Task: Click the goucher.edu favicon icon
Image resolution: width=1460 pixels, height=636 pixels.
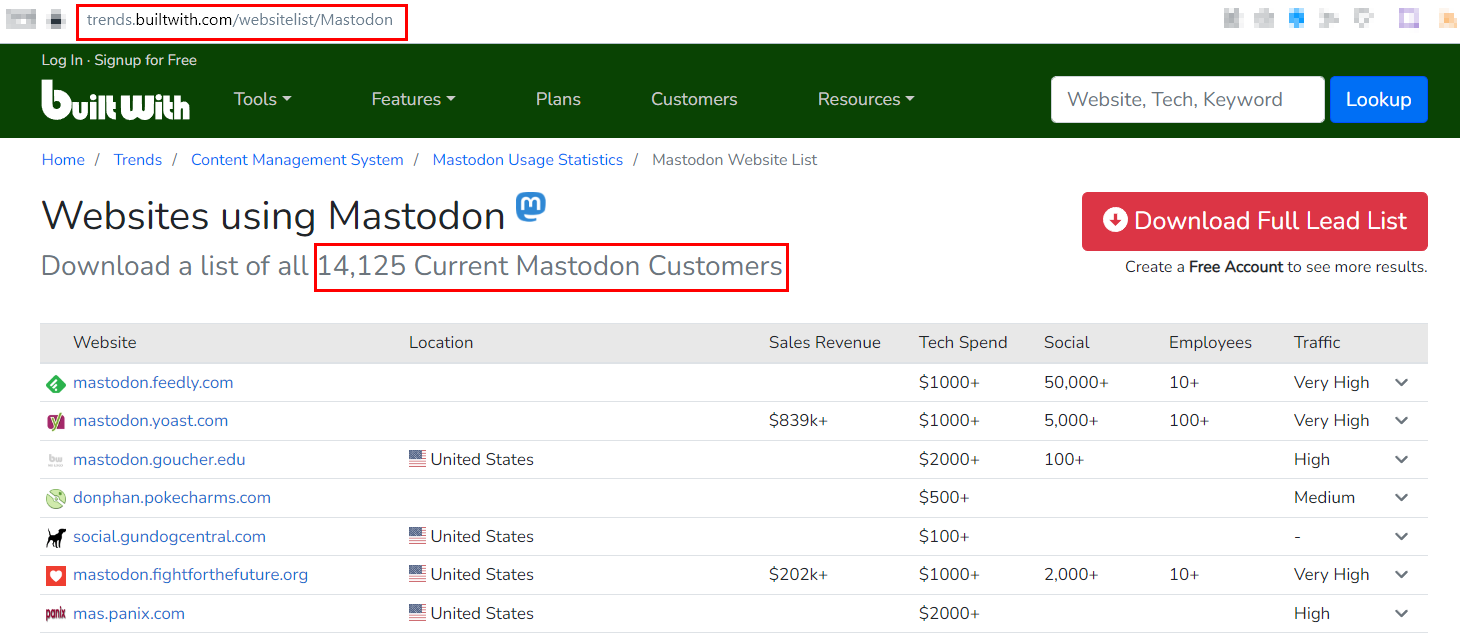Action: 56,460
